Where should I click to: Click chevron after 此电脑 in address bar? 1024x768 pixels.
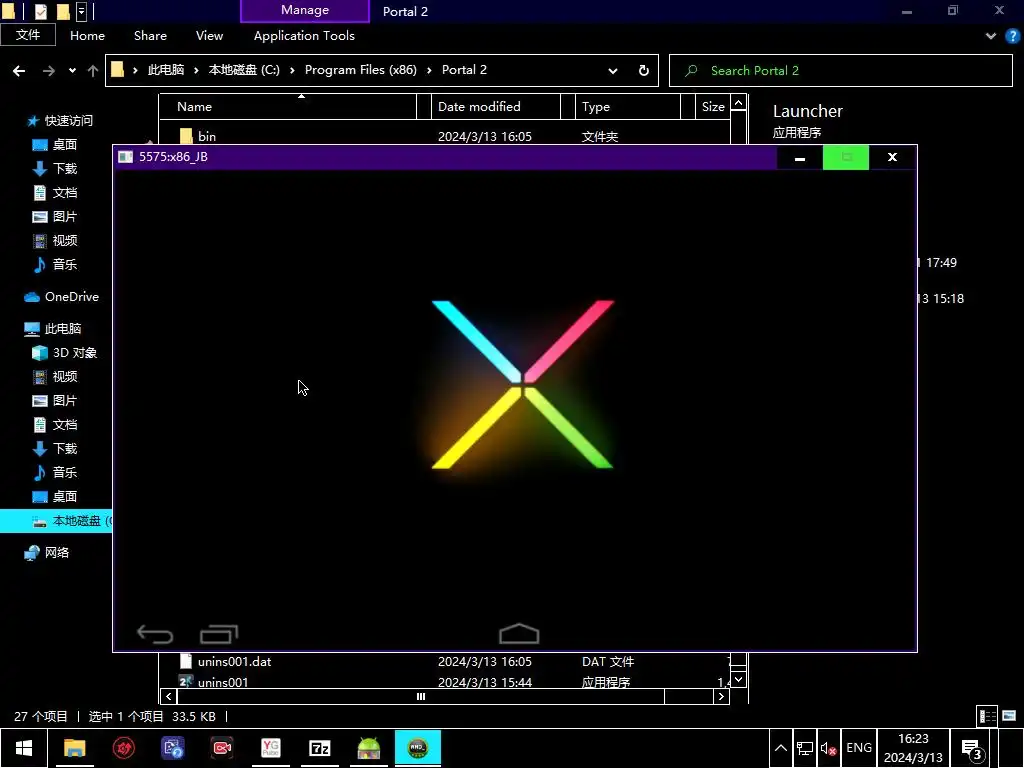[x=196, y=71]
